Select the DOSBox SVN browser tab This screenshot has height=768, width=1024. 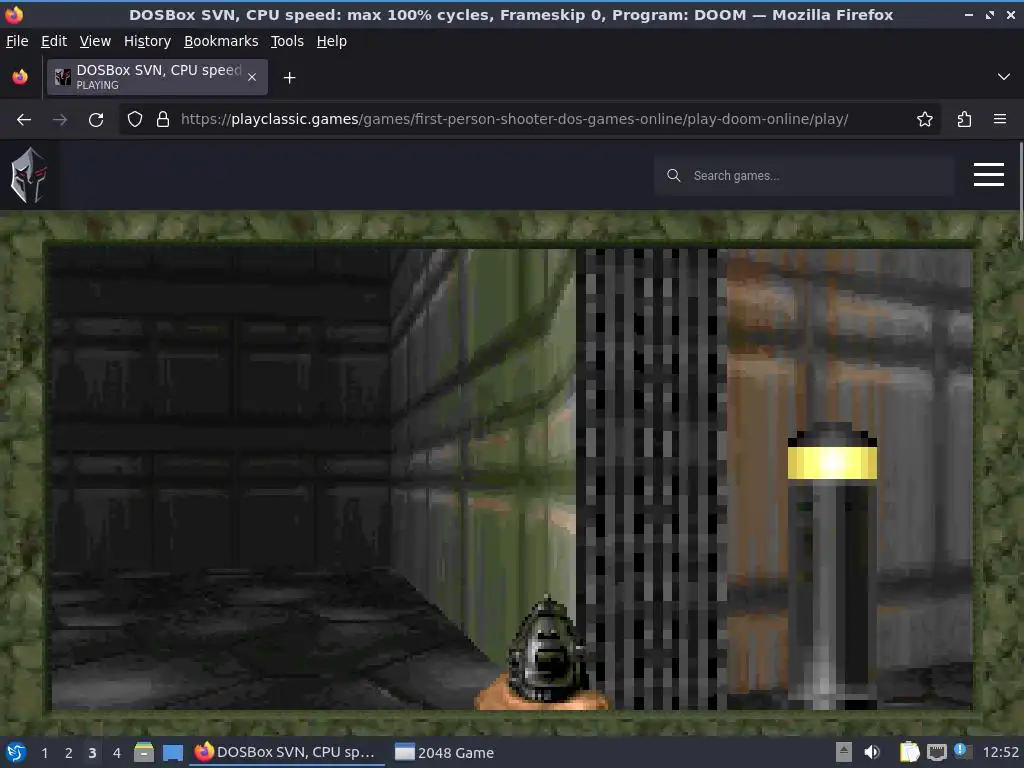point(157,77)
